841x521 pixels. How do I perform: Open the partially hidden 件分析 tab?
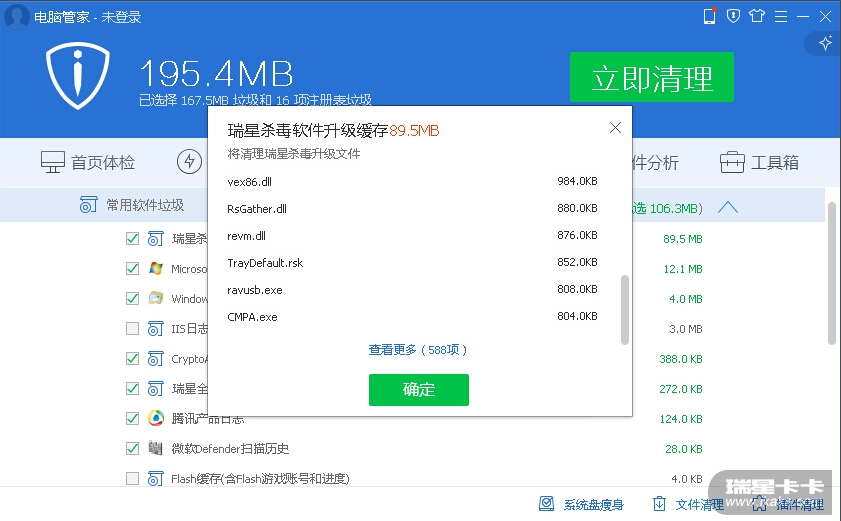pos(655,162)
